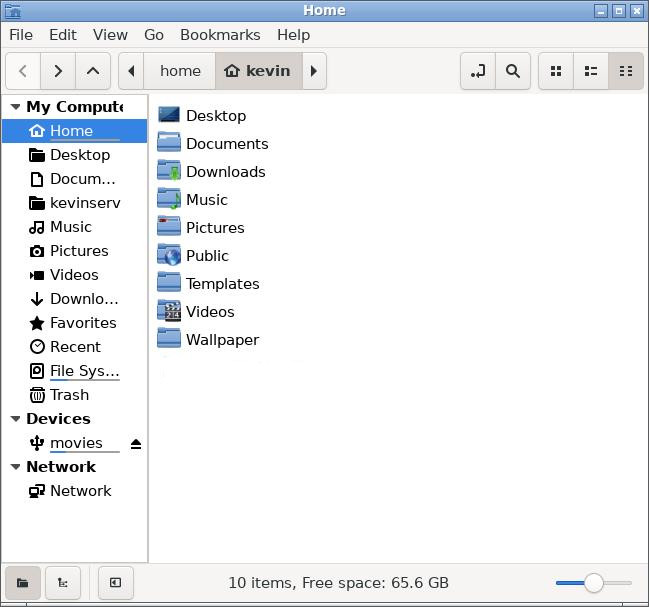Open the Bookmarks menu
Image resolution: width=649 pixels, height=607 pixels.
[218, 34]
